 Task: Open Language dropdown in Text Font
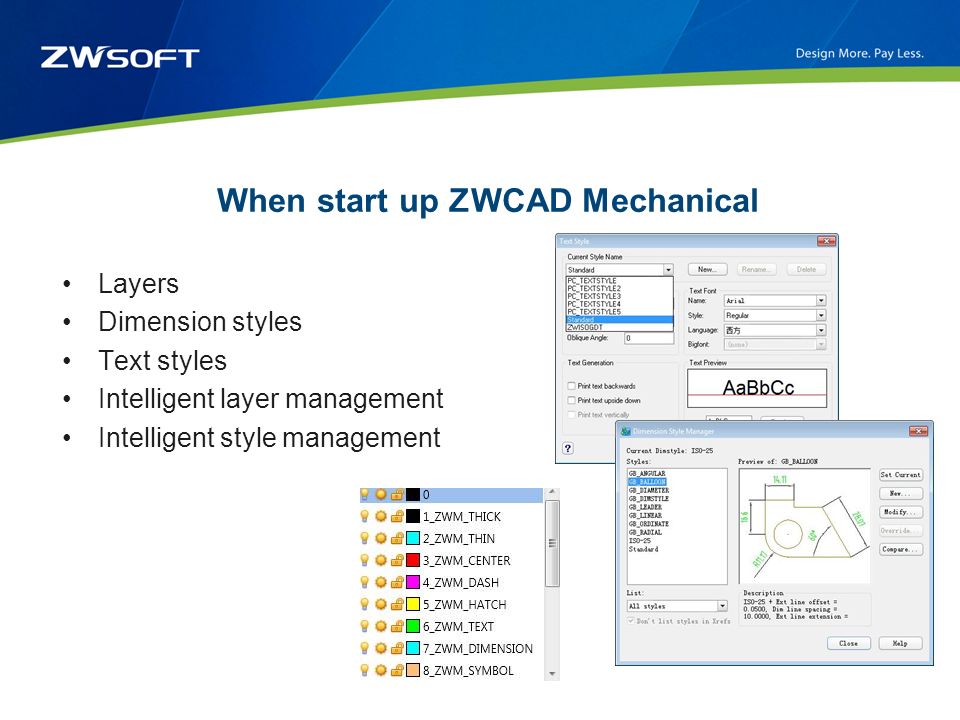[x=775, y=330]
